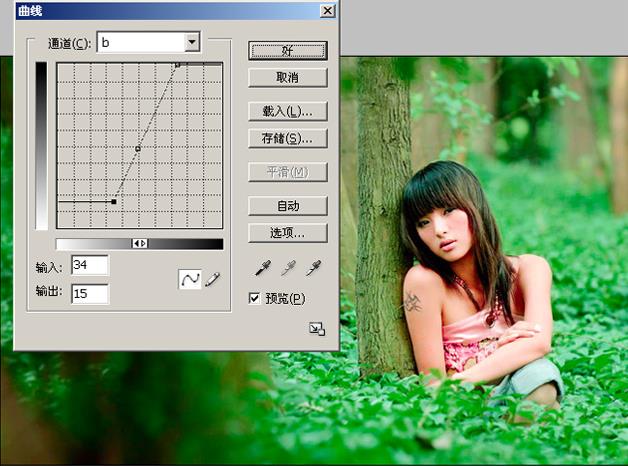Click the 取消 cancel button
This screenshot has width=628, height=466.
(288, 78)
